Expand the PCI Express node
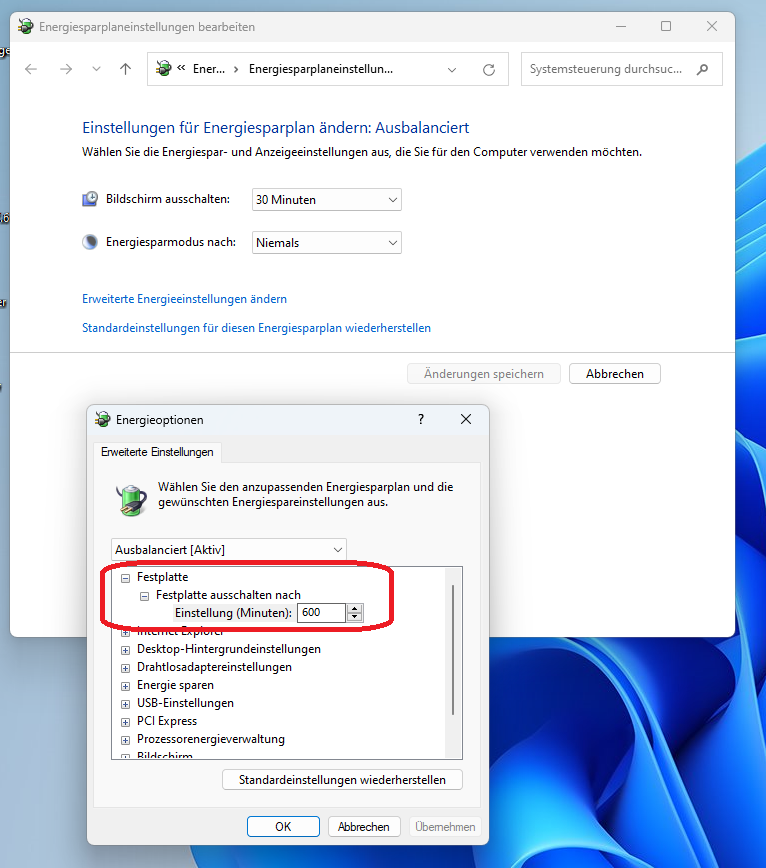The width and height of the screenshot is (766, 868). click(126, 722)
